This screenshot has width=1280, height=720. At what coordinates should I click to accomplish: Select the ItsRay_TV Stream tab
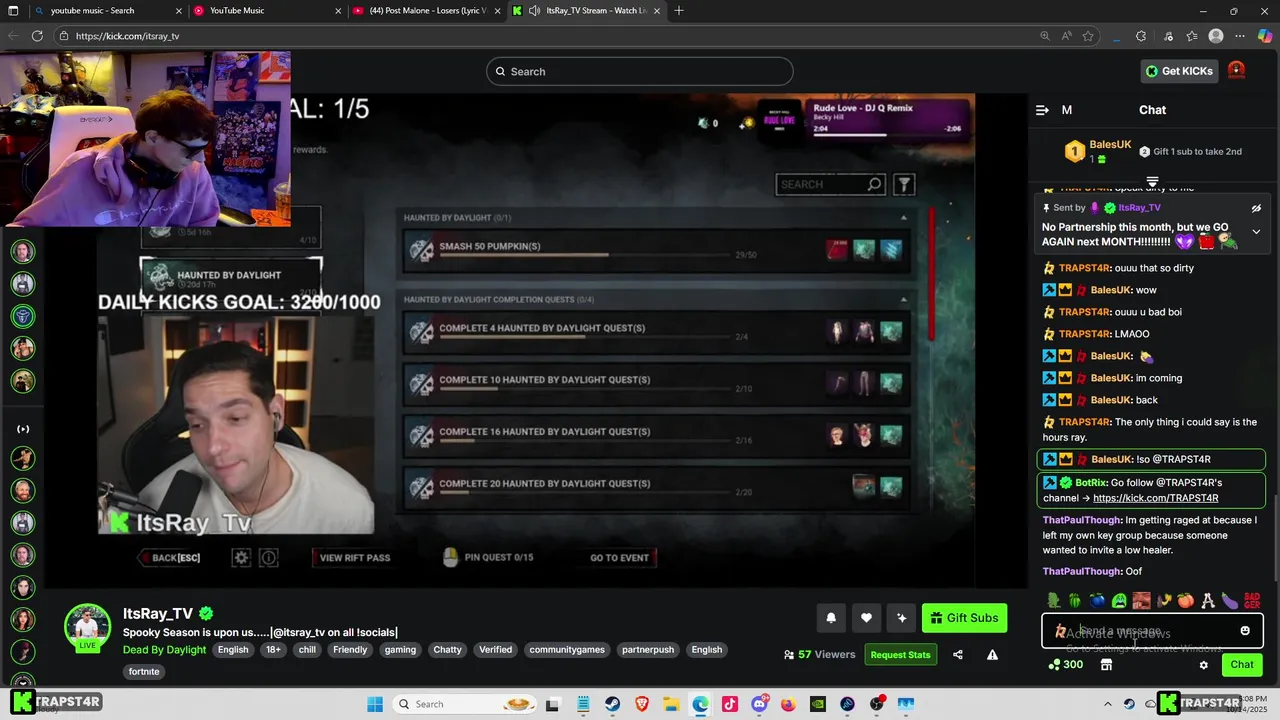click(585, 10)
